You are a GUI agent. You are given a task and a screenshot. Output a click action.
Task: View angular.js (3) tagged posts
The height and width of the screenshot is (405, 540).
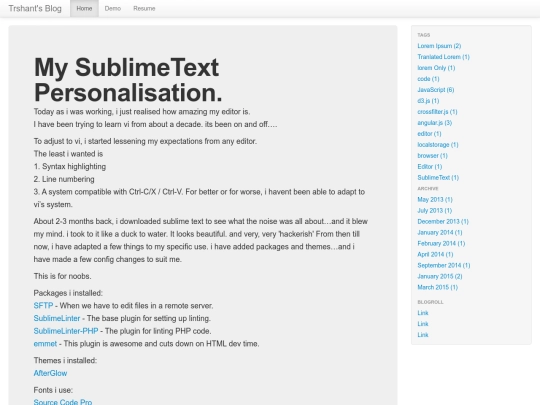click(434, 123)
